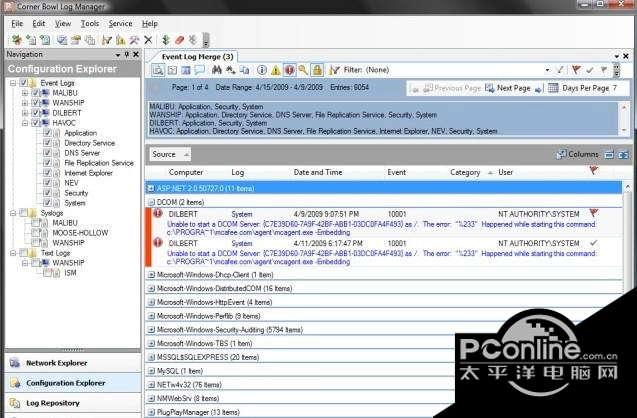Click the event list vertical scrollbar up arrow
The image size is (637, 418).
628,187
